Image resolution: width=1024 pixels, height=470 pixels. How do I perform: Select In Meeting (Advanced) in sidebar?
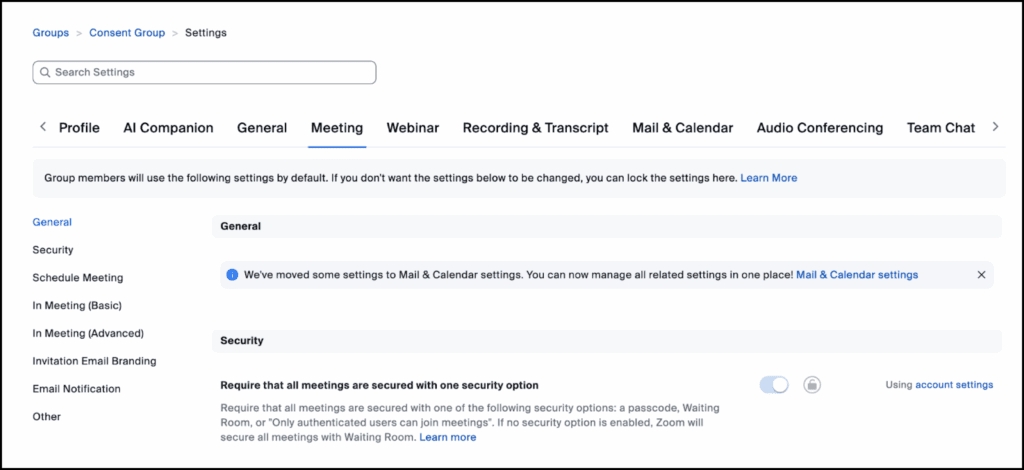(x=88, y=333)
